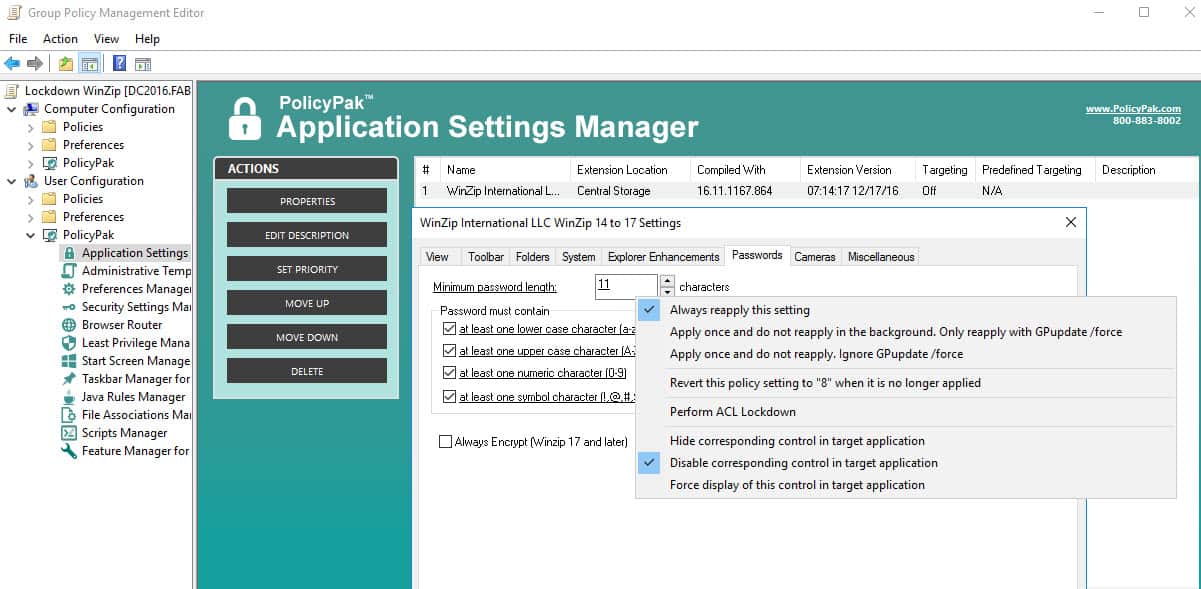
Task: Select the Start Screen Manager icon
Action: click(69, 361)
